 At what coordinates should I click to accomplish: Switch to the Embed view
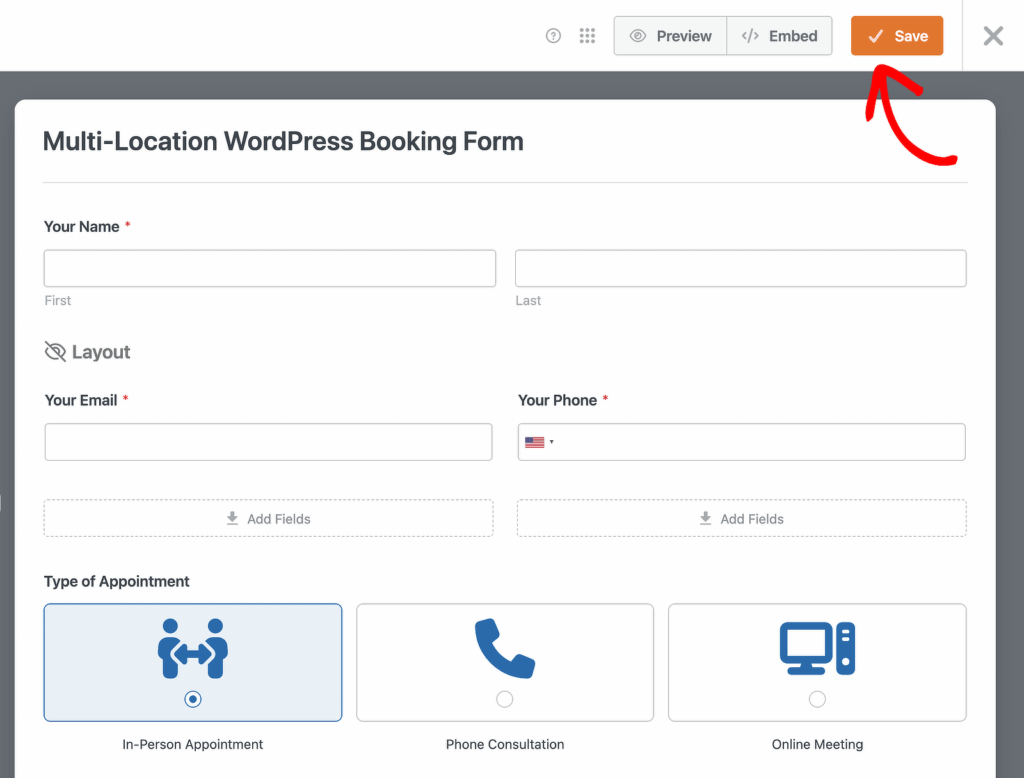pos(779,35)
